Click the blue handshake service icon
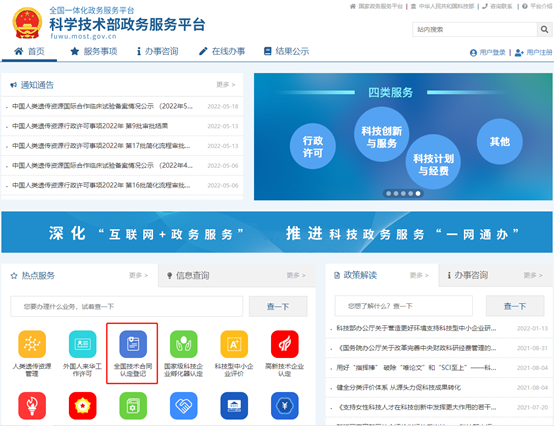Viewport: 554px width, 426px height. (183, 406)
